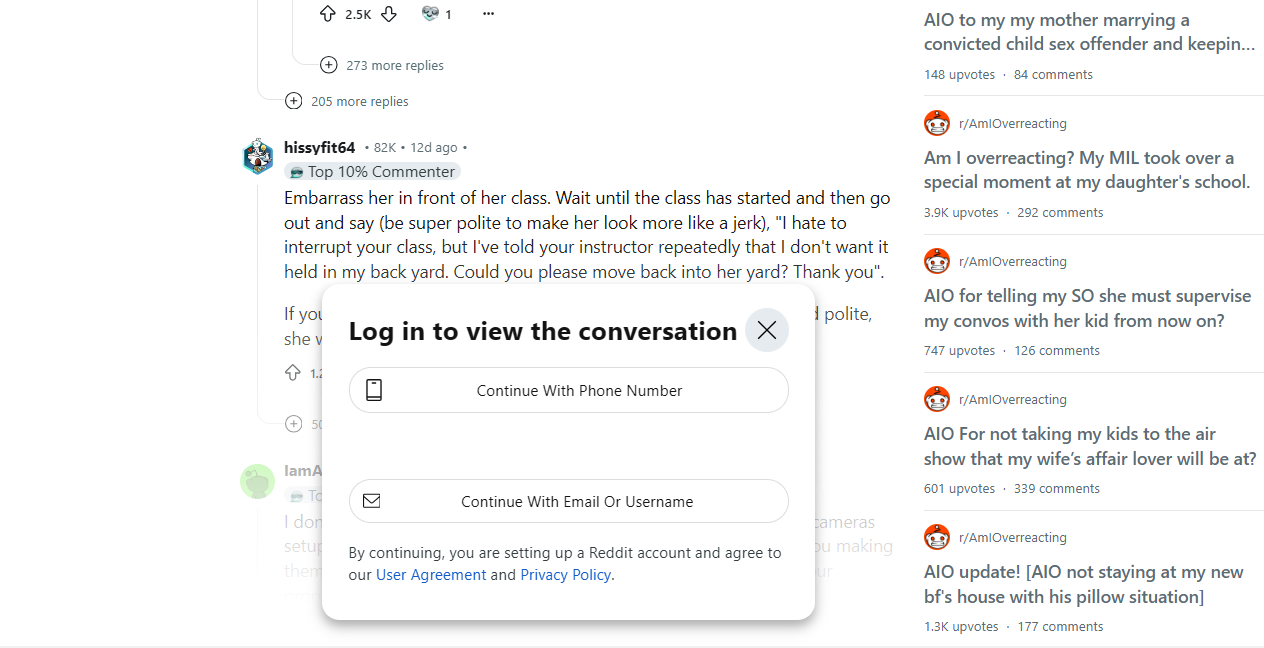Continue With Email Or Username
Viewport: 1264px width, 648px height.
pos(568,501)
